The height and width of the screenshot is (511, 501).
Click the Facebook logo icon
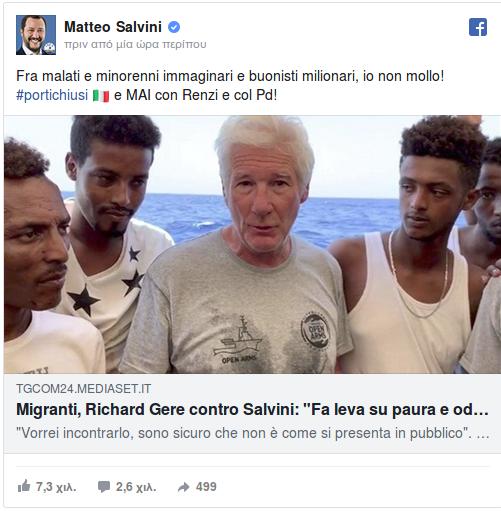[x=478, y=27]
